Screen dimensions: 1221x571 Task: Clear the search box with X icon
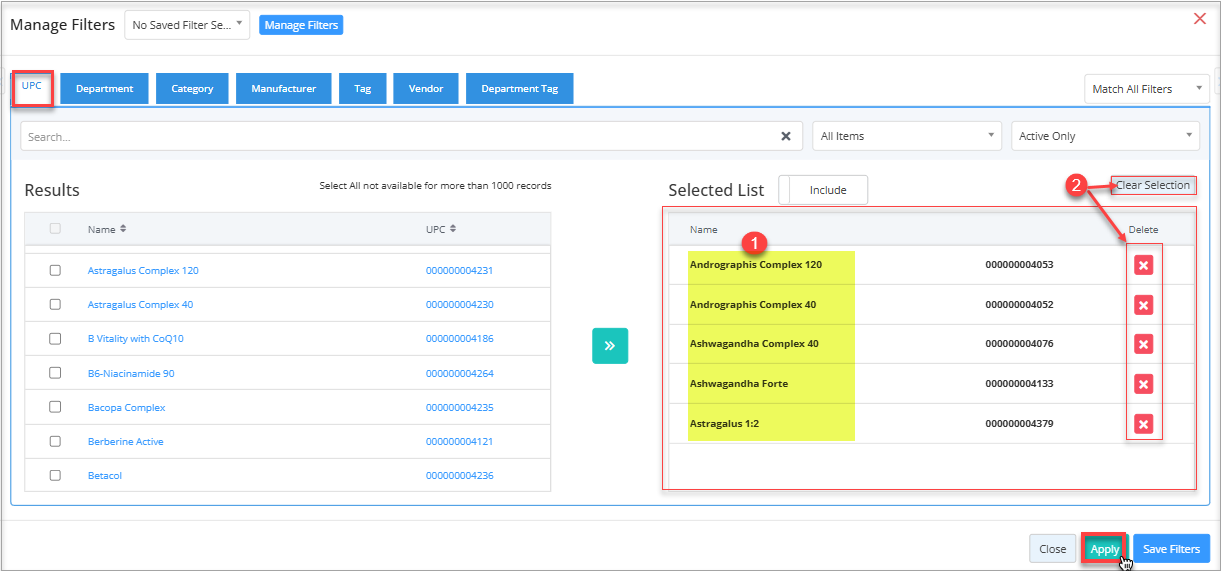coord(785,136)
